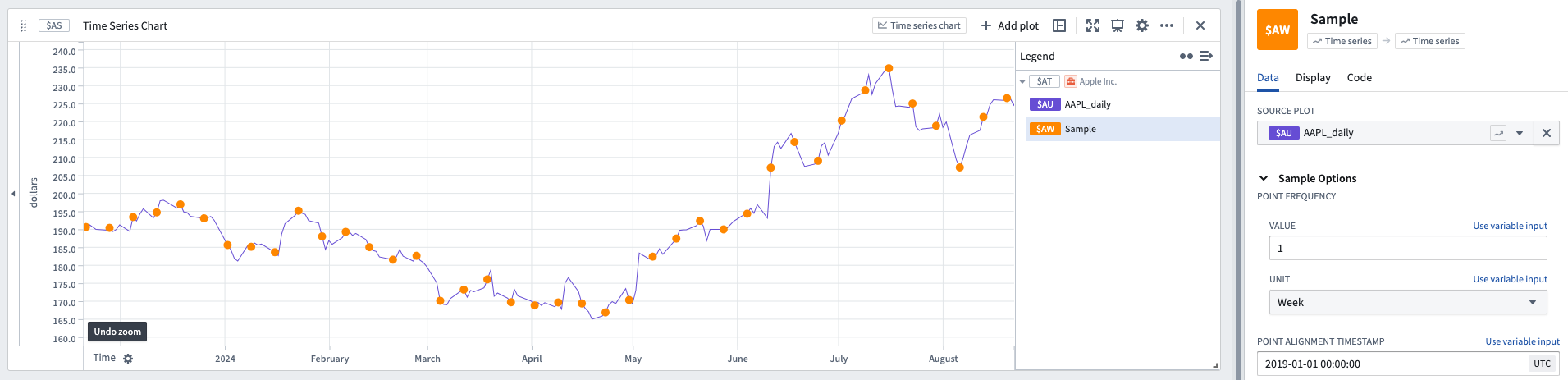Viewport: 1568px width, 380px height.
Task: Open source plot dropdown arrow
Action: (x=1520, y=133)
